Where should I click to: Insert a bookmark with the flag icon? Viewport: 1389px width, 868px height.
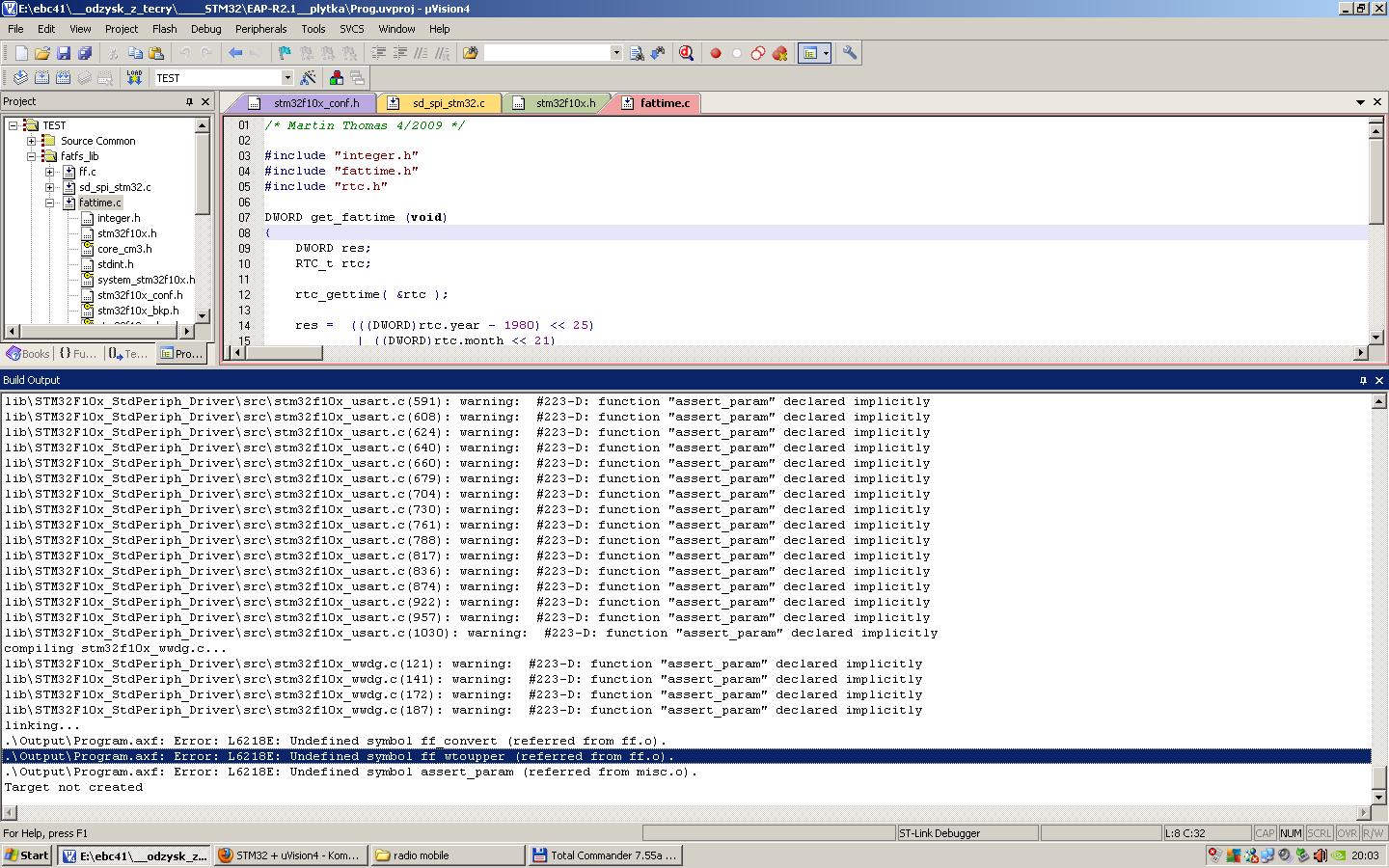[285, 53]
